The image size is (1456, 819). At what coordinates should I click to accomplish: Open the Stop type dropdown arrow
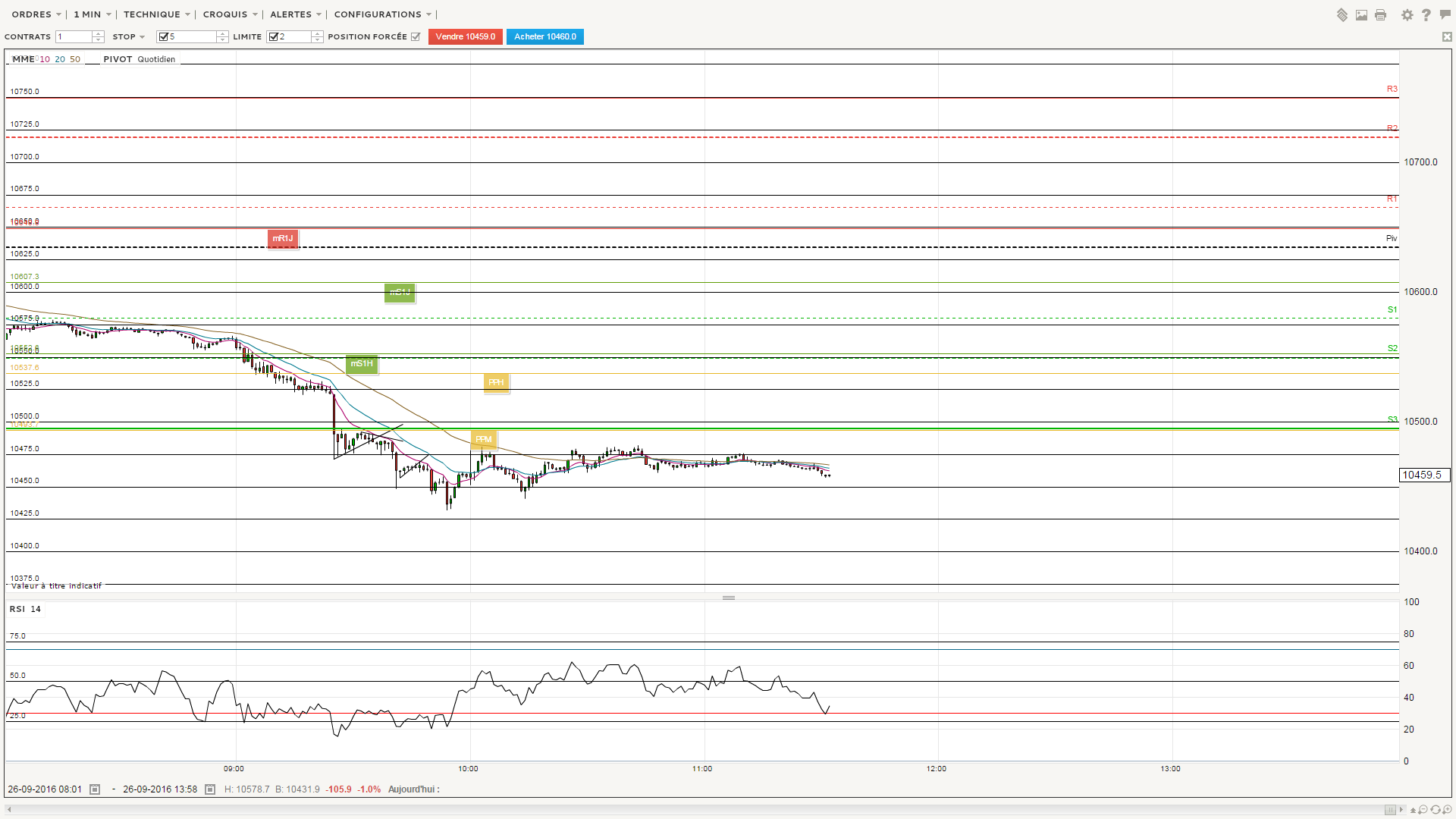click(142, 37)
